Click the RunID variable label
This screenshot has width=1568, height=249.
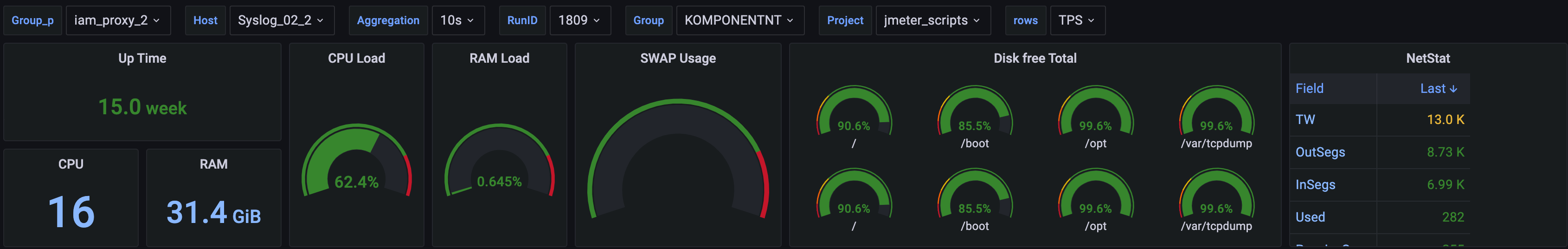pos(522,20)
